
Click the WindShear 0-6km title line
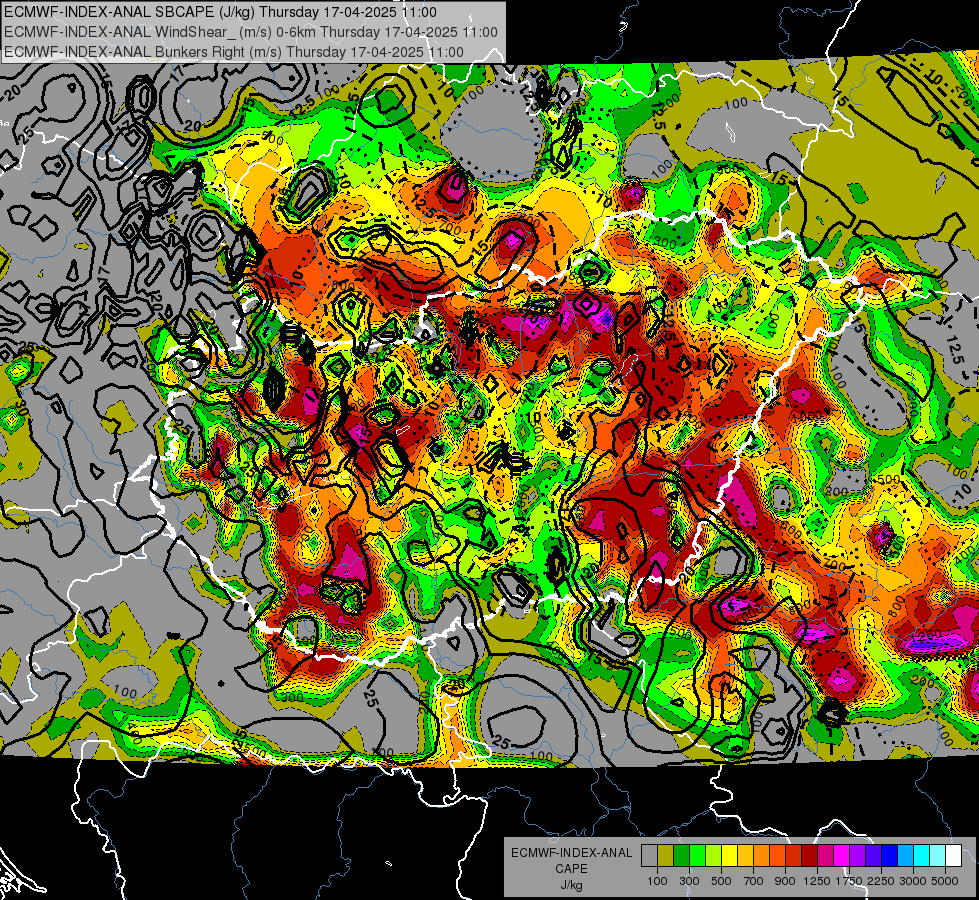click(x=250, y=32)
